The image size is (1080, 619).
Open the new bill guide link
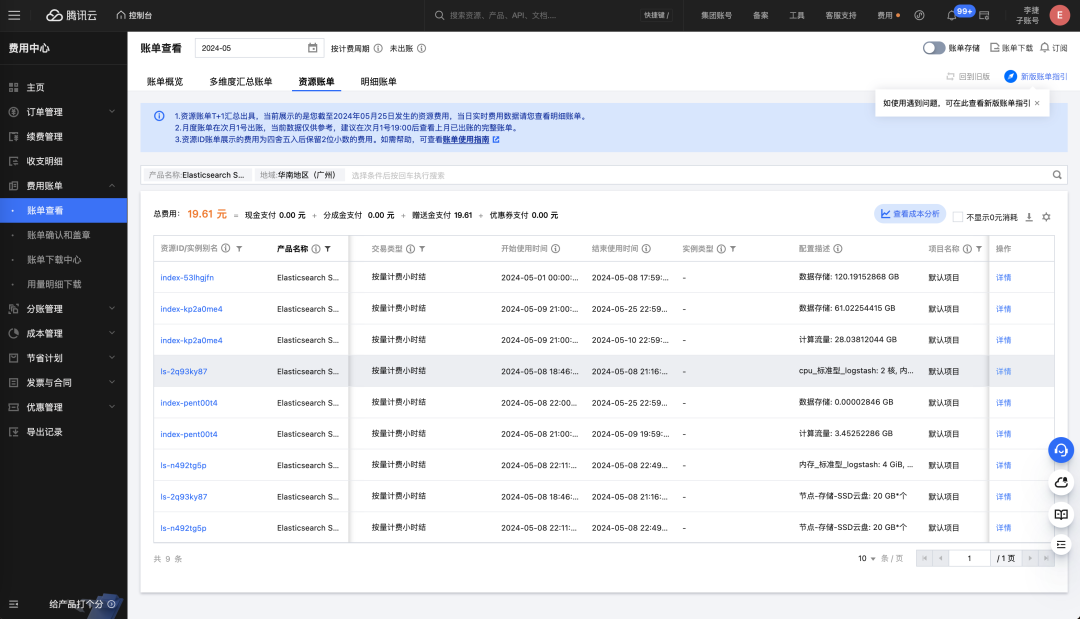(x=1035, y=76)
